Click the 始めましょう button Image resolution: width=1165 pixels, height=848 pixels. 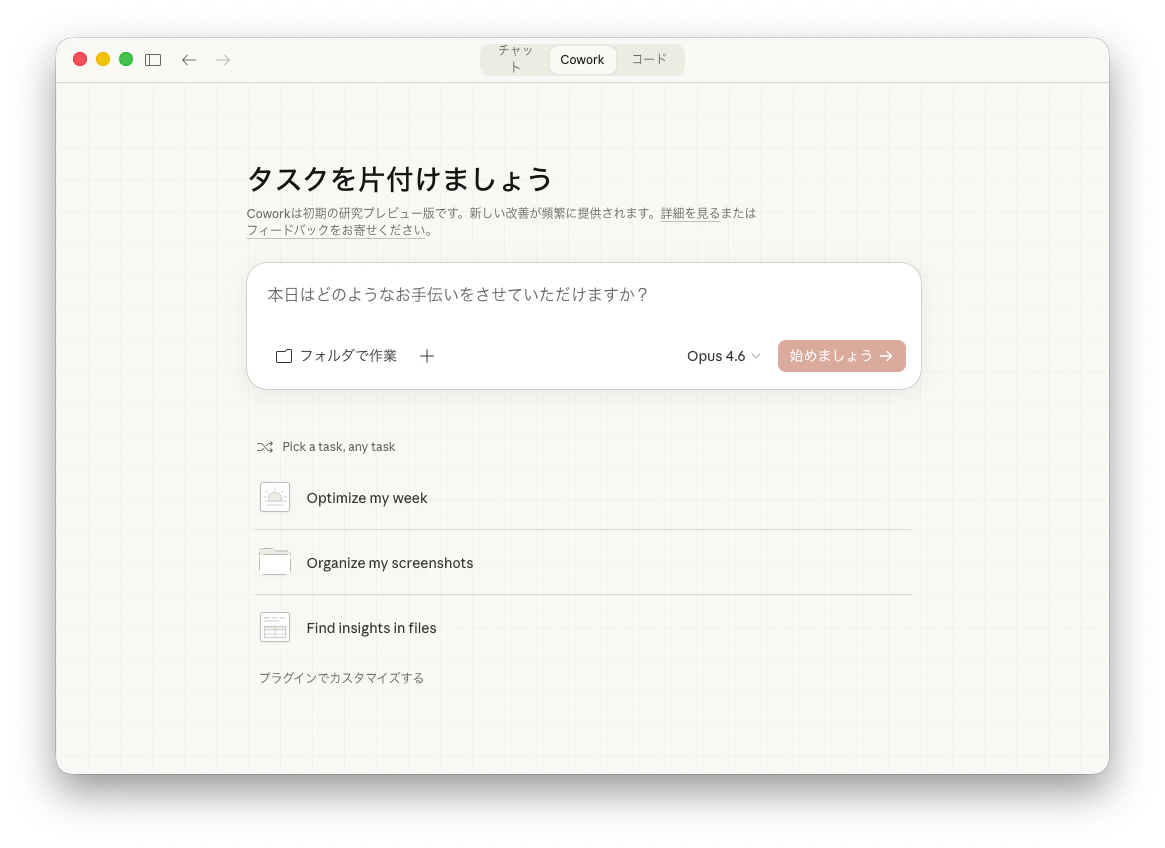pyautogui.click(x=842, y=356)
